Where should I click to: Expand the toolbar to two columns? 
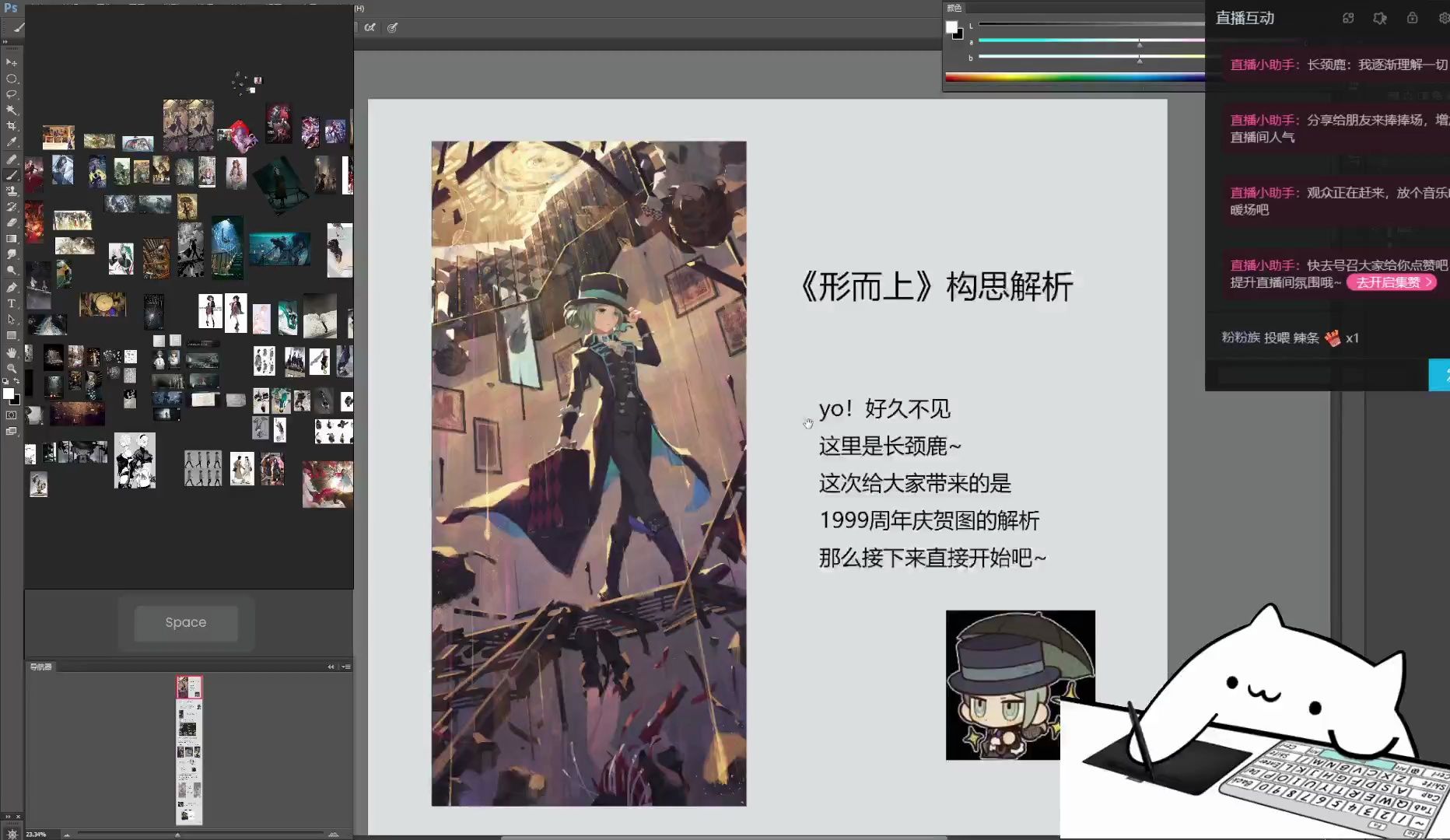pos(7,41)
